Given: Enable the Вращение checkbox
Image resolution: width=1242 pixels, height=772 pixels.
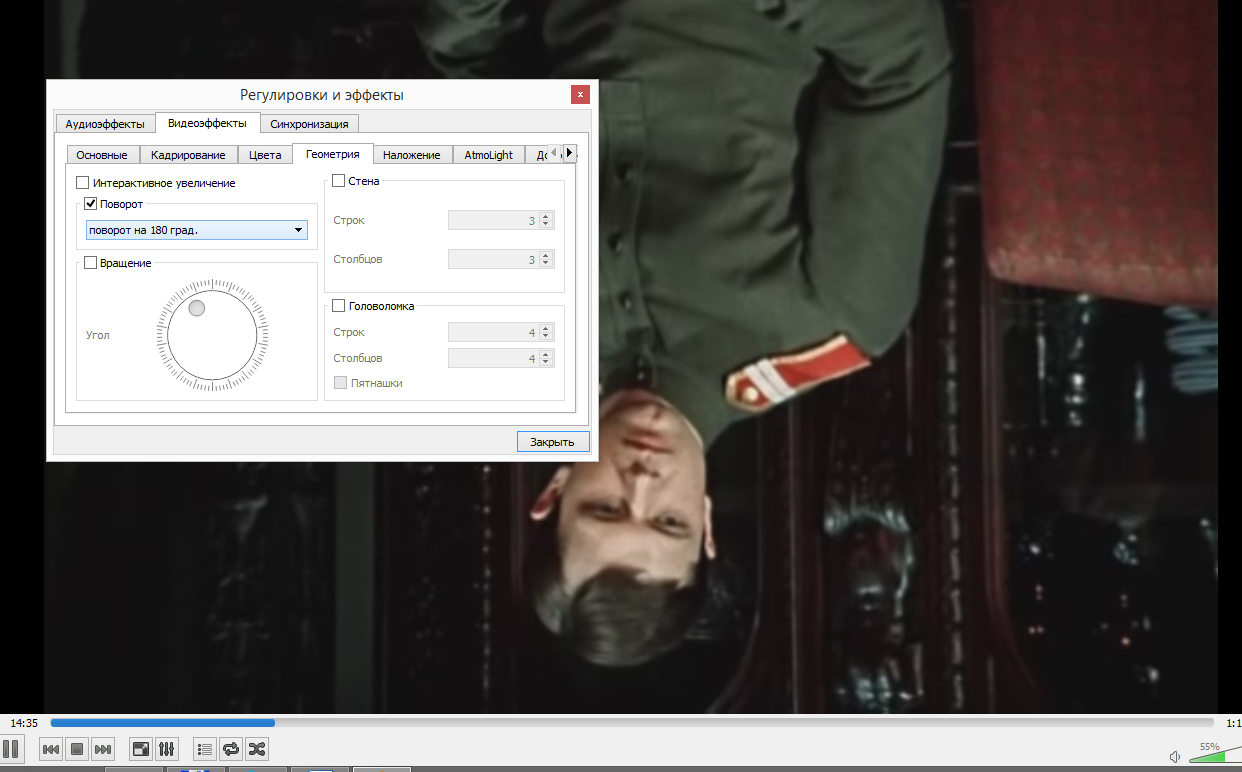Looking at the screenshot, I should coord(90,263).
